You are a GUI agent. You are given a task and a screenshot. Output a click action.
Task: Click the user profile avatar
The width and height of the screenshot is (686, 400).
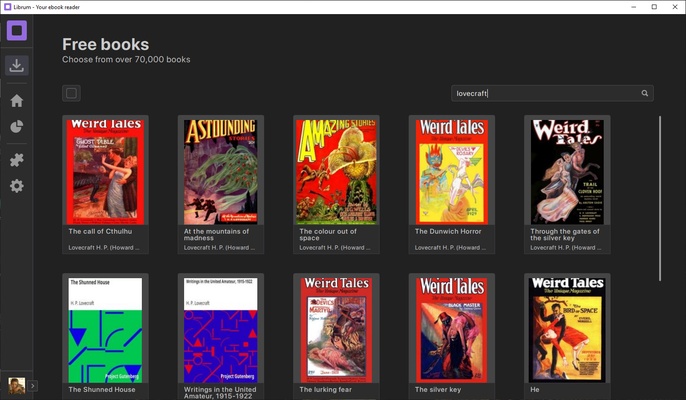point(16,385)
